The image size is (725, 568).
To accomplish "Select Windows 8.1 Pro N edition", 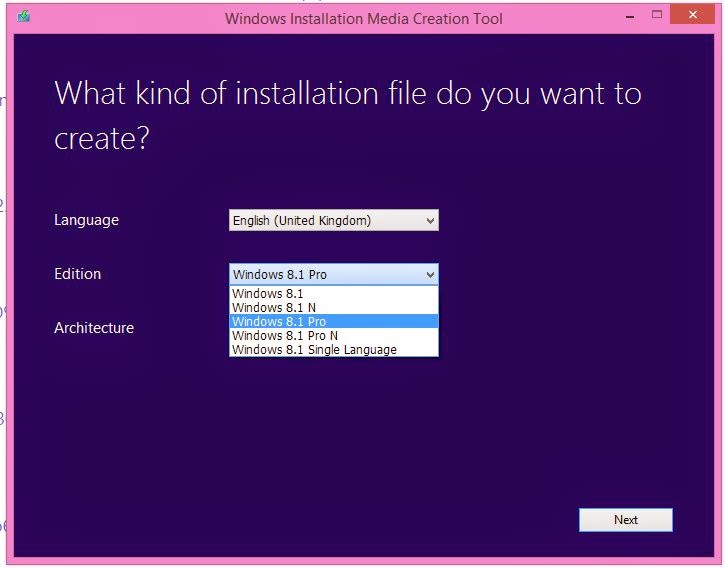I will tap(333, 335).
